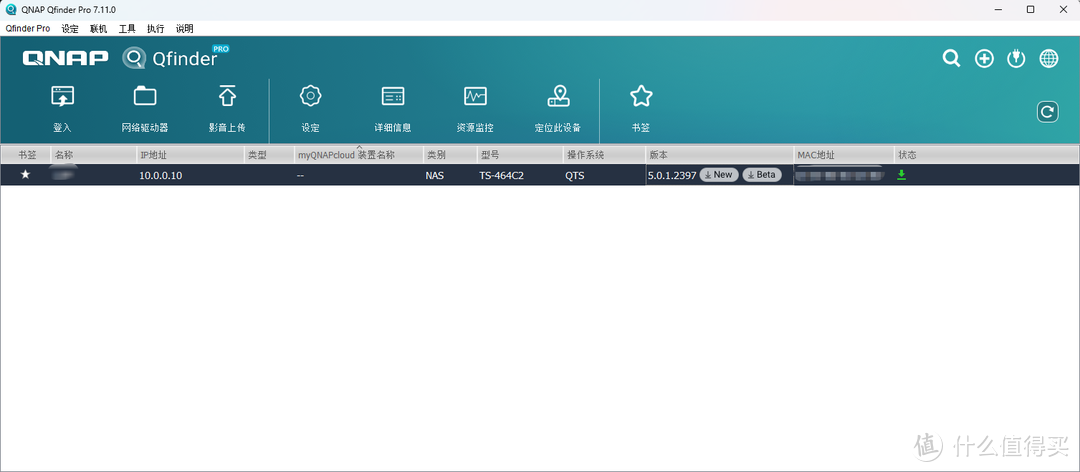Open the 执行 menu
Viewport: 1080px width, 472px height.
click(156, 28)
